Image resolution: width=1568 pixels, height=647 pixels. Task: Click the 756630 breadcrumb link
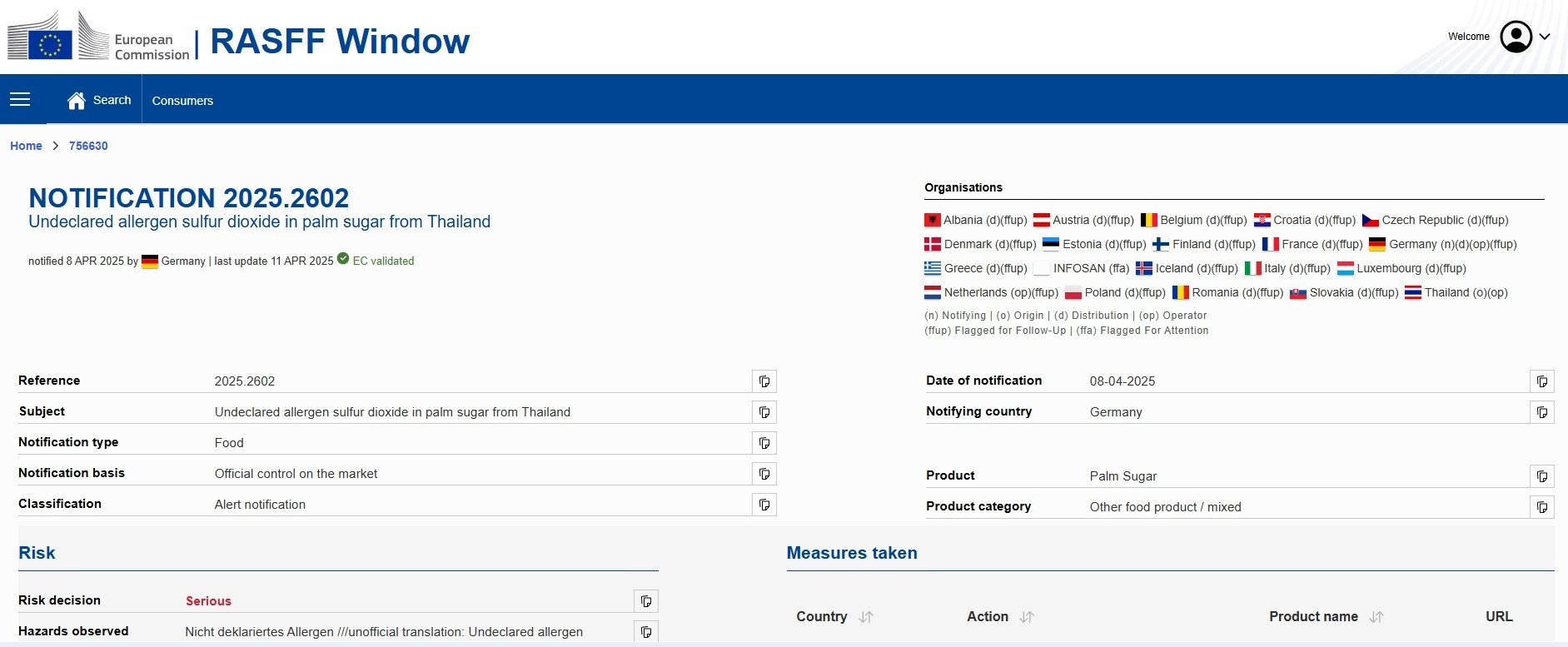pyautogui.click(x=88, y=146)
